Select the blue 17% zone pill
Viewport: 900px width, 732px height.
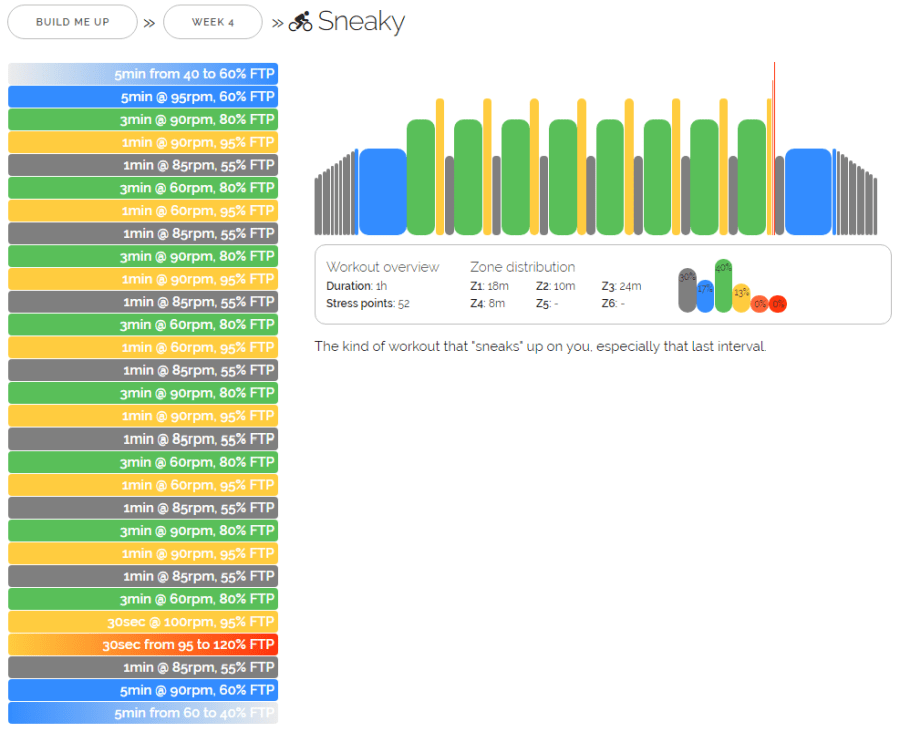705,296
